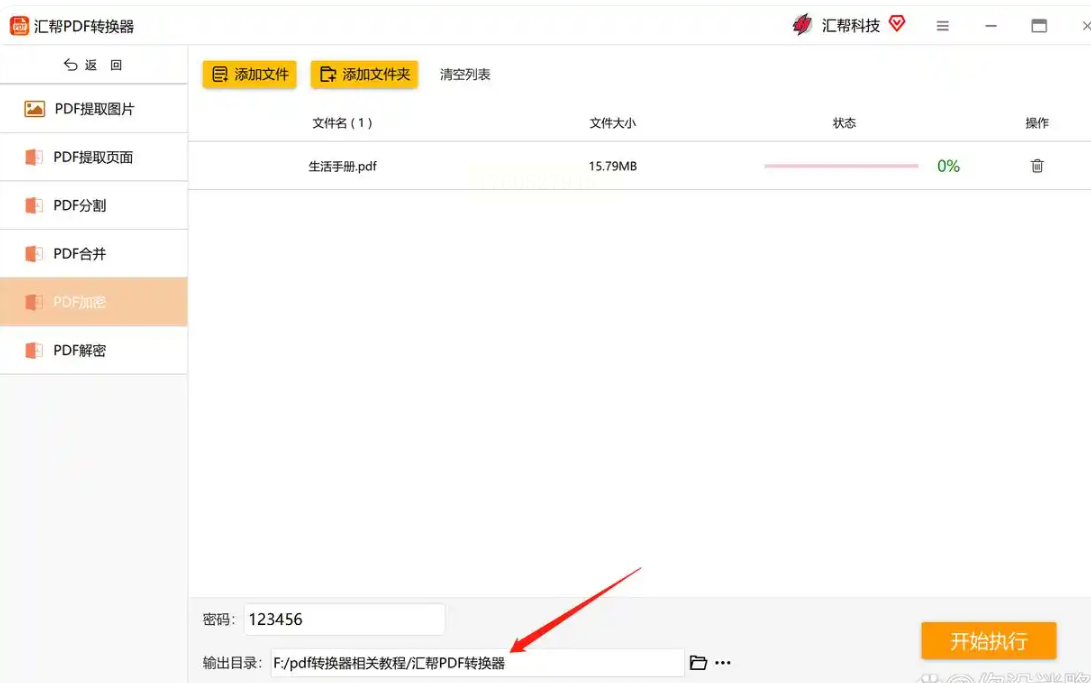Screen dimensions: 1091x683
Task: Click the 添加文件 button
Action: 250,74
